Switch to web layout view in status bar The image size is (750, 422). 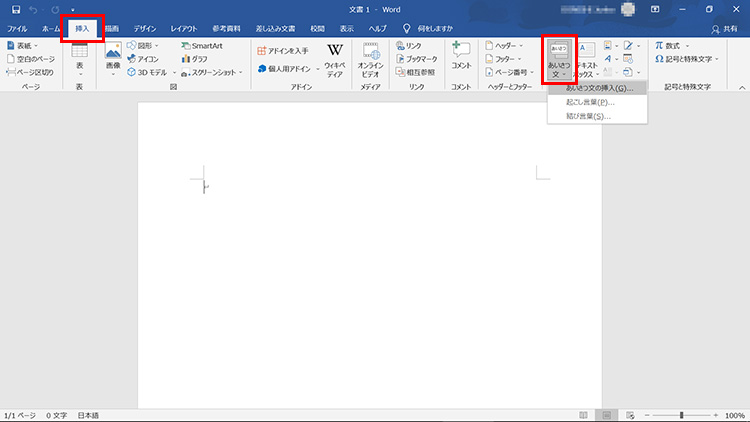point(630,414)
